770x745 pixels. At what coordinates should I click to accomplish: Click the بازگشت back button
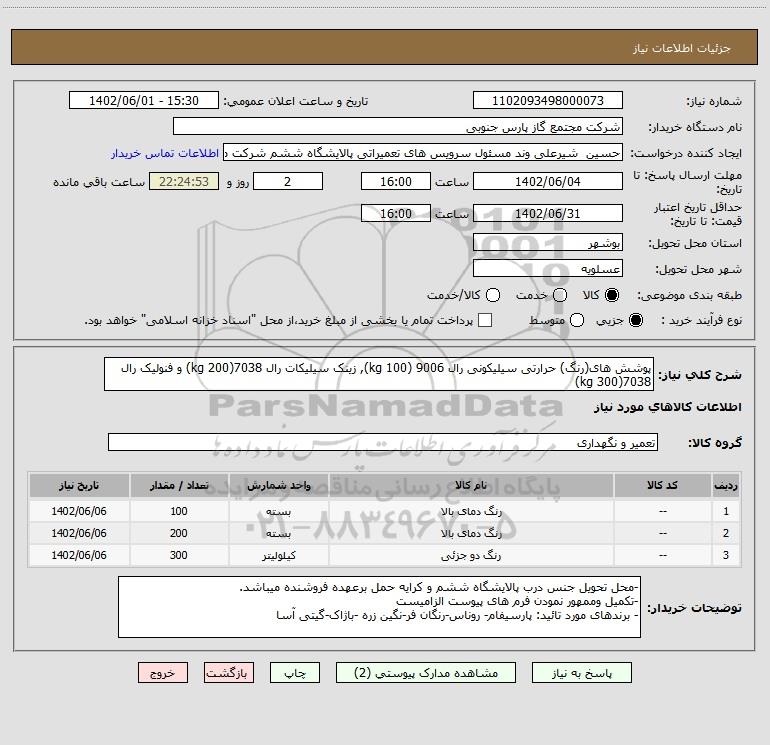point(229,672)
